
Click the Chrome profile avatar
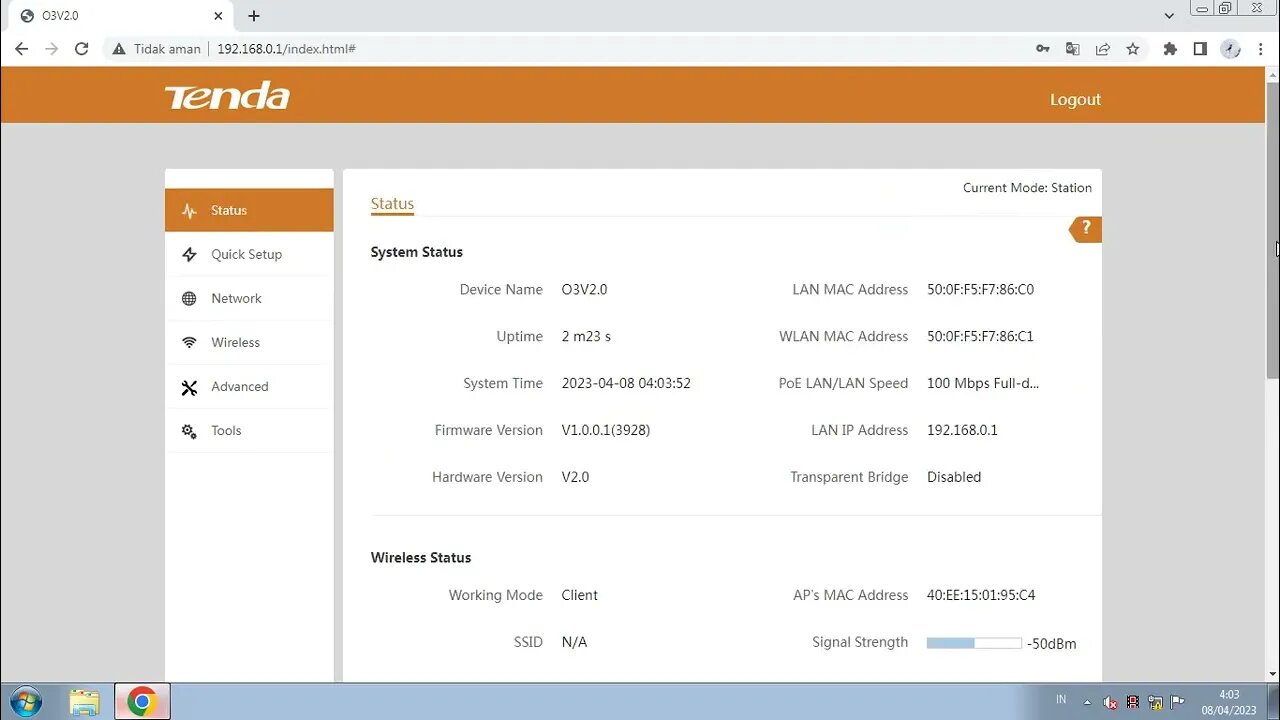[x=1231, y=48]
